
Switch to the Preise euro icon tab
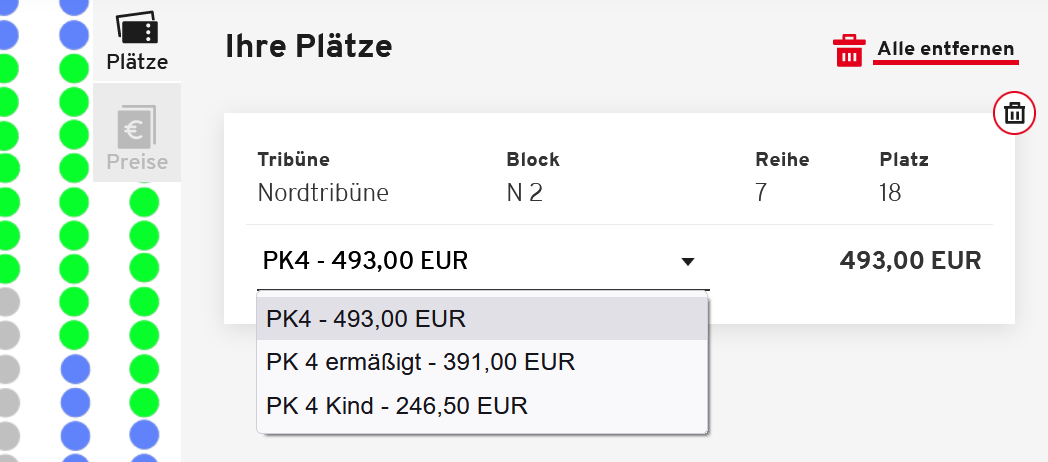(137, 134)
